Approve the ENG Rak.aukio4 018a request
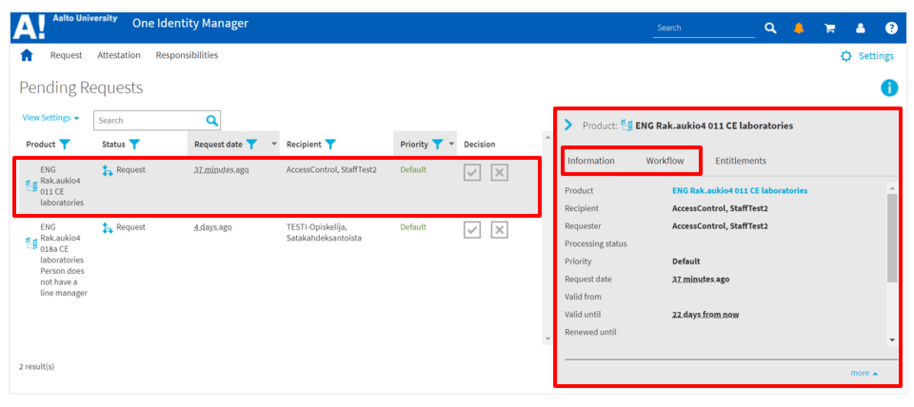The width and height of the screenshot is (914, 407). [x=473, y=230]
